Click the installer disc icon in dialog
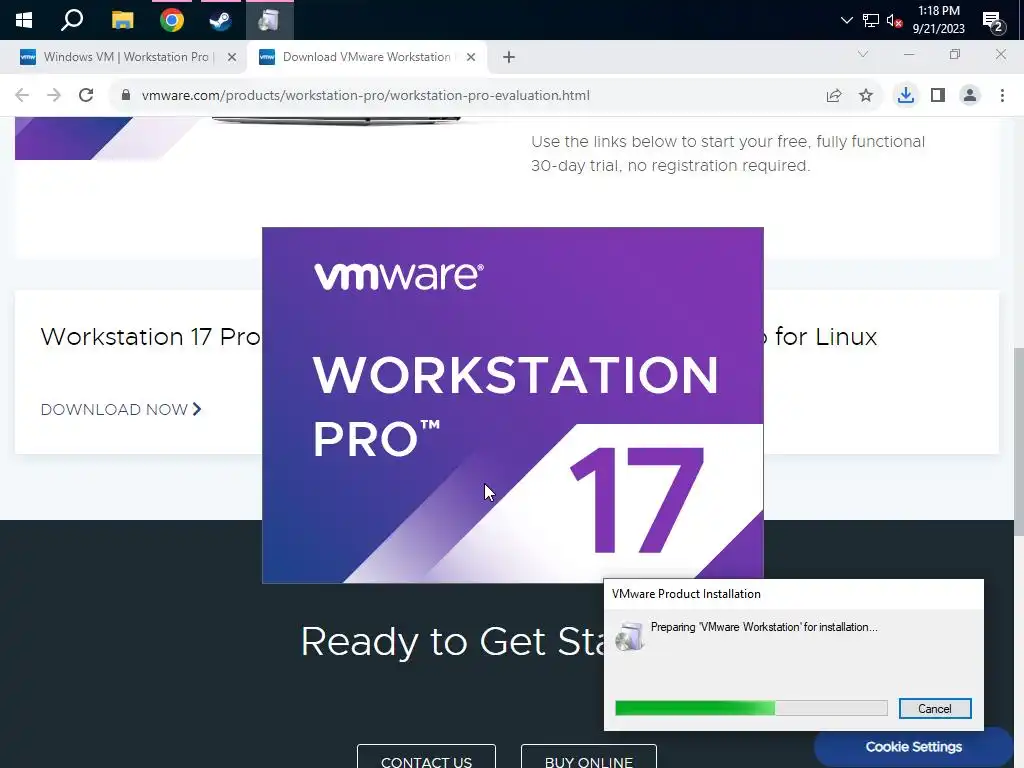The height and width of the screenshot is (768, 1024). tap(630, 636)
